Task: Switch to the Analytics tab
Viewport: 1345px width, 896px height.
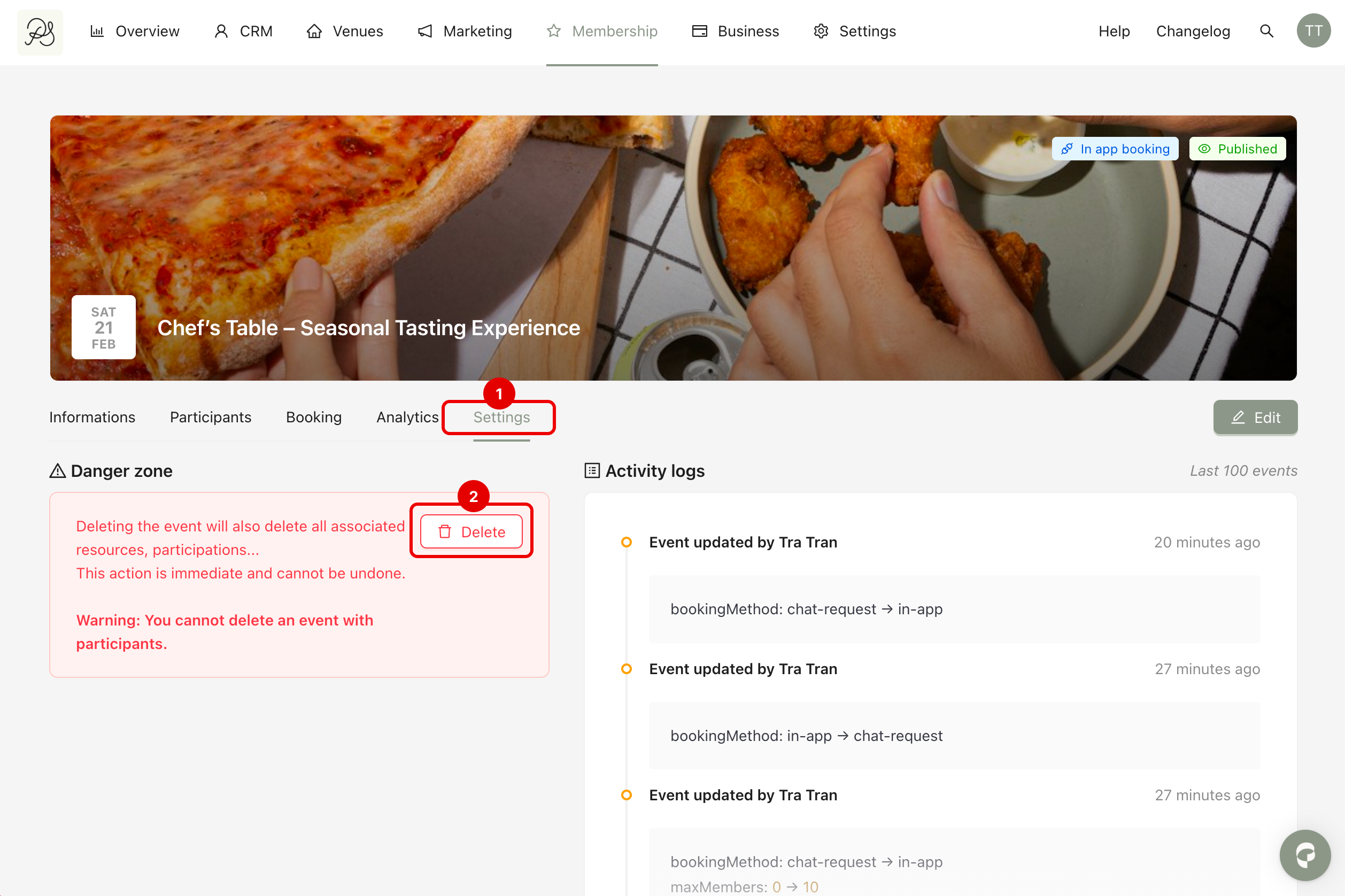Action: click(407, 417)
